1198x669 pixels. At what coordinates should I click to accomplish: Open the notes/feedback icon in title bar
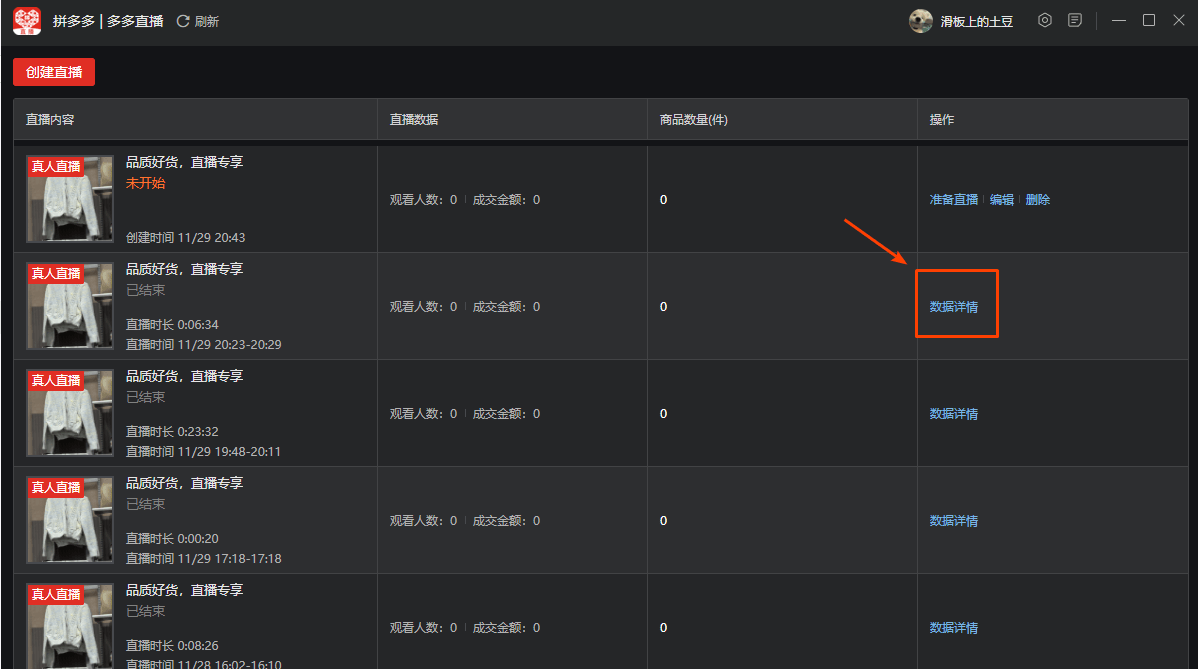coord(1075,20)
